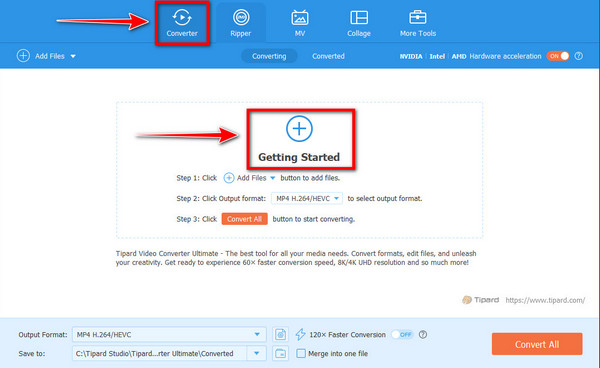
Task: Open the tipard.com website link
Action: tap(545, 300)
